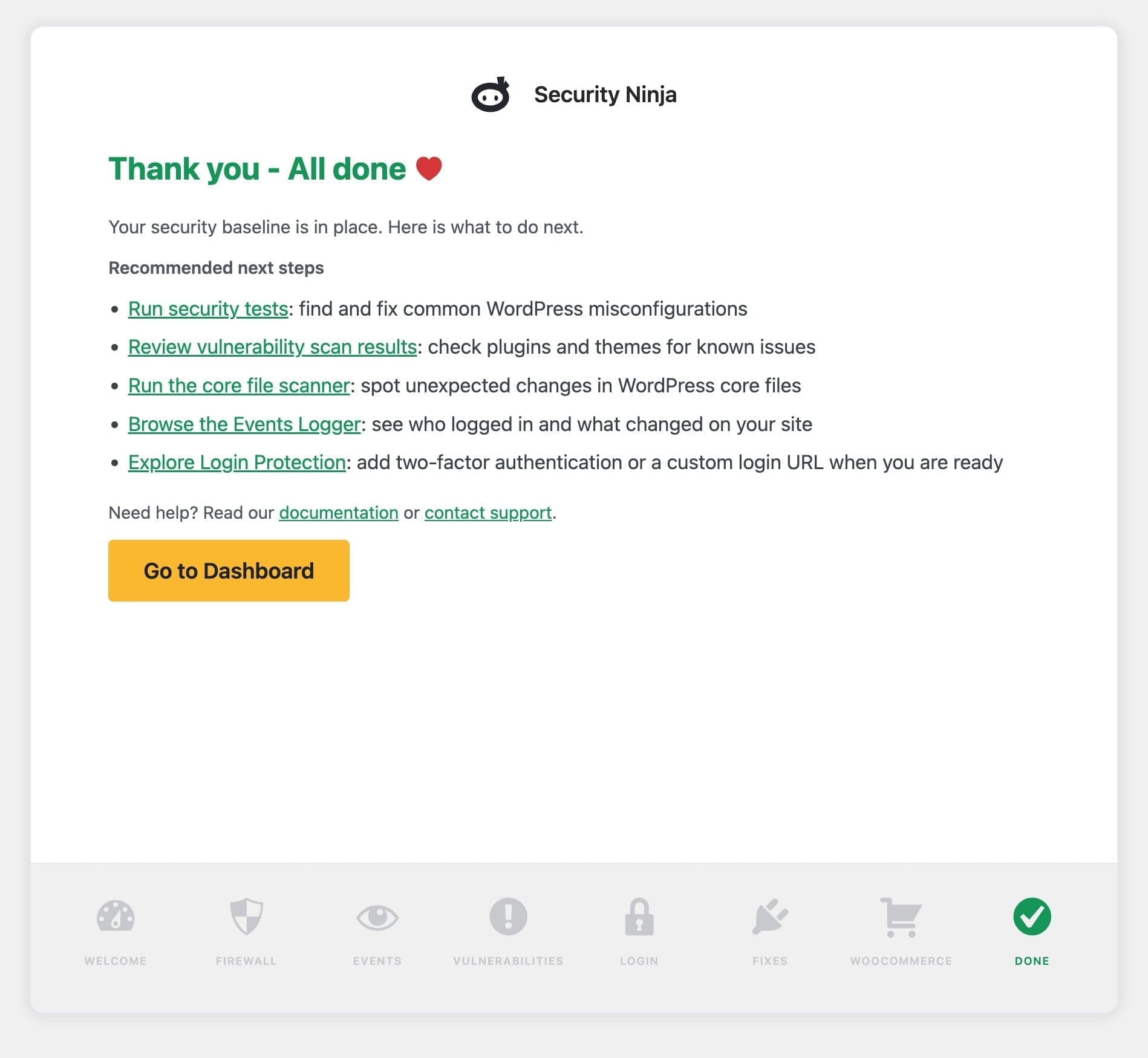Image resolution: width=1148 pixels, height=1058 pixels.
Task: Click the Security Ninja logo icon
Action: 491,94
